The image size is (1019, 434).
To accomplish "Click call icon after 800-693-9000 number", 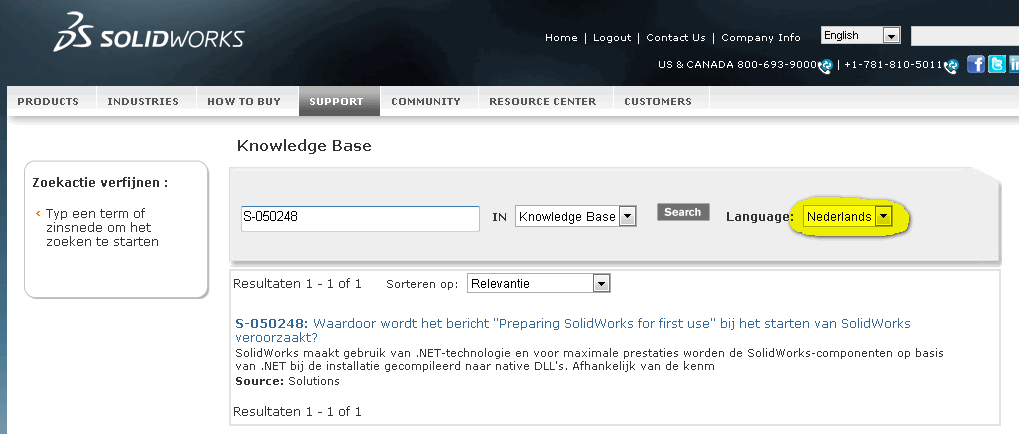I will (826, 66).
